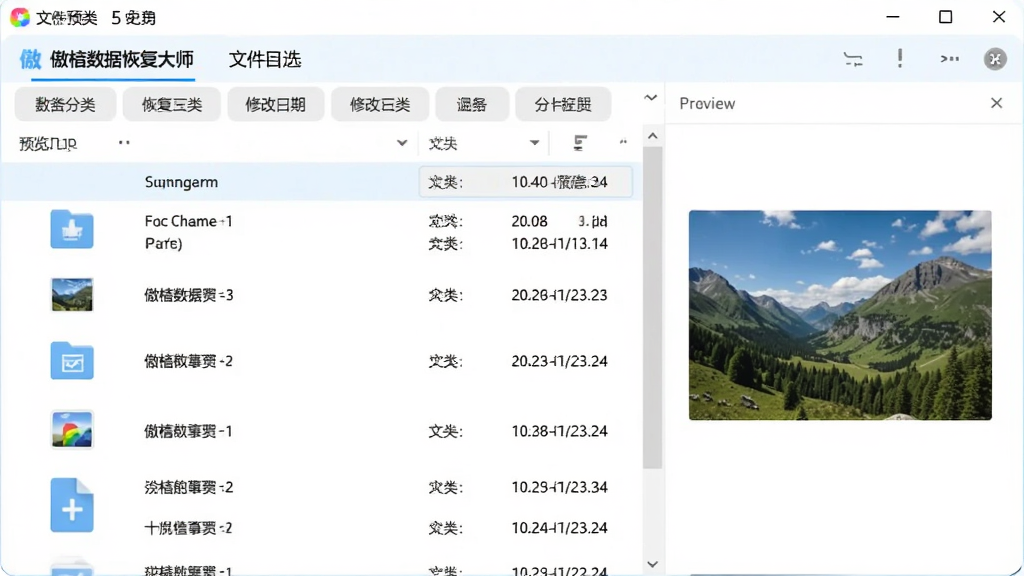
Task: Open the 文失 column dropdown
Action: click(x=534, y=143)
